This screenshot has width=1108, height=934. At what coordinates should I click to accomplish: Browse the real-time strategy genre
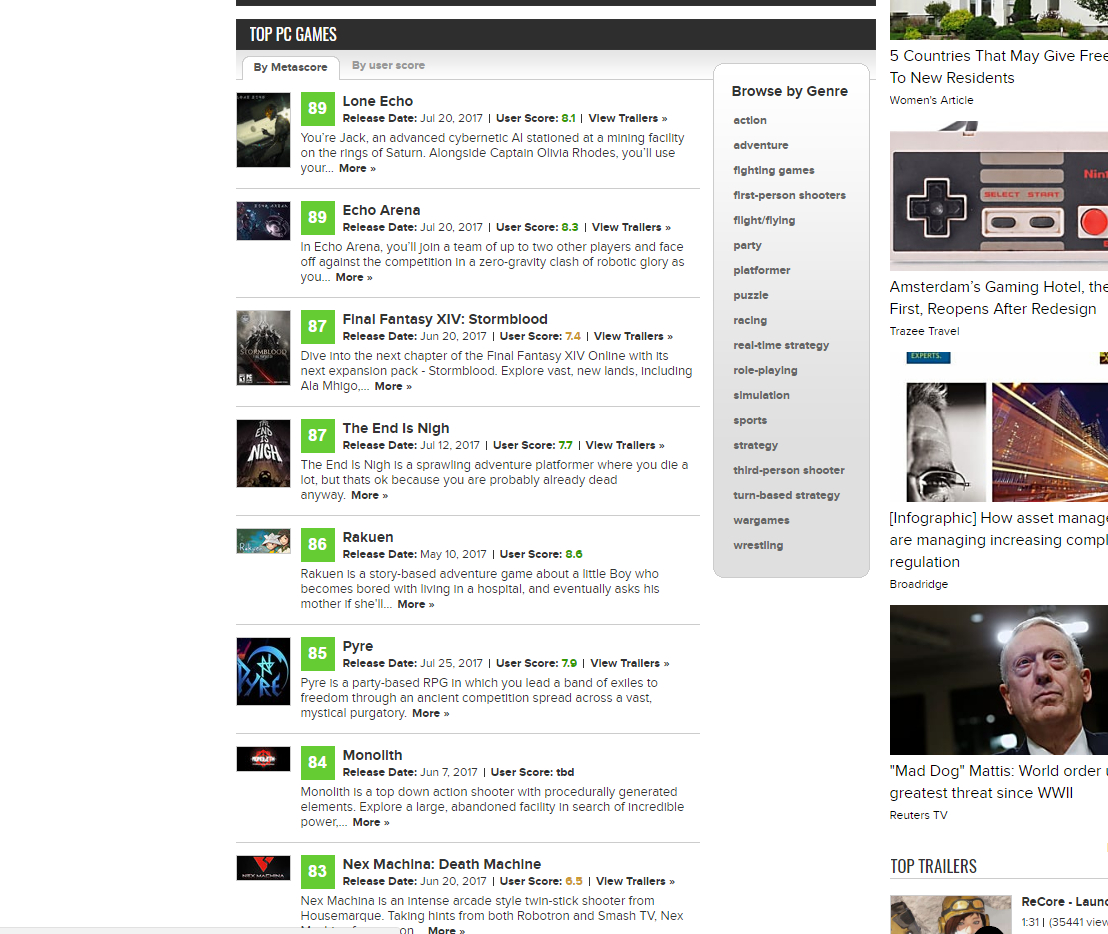pos(781,345)
